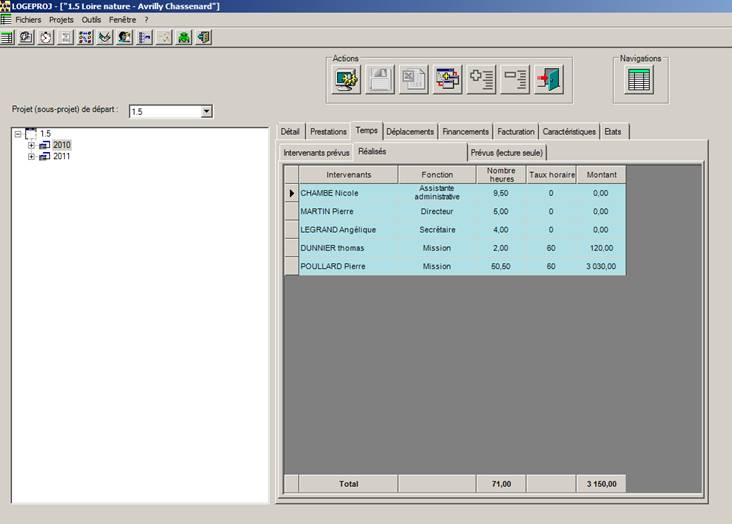Open the Projet de départ dropdown
This screenshot has height=524, width=732.
[x=206, y=111]
